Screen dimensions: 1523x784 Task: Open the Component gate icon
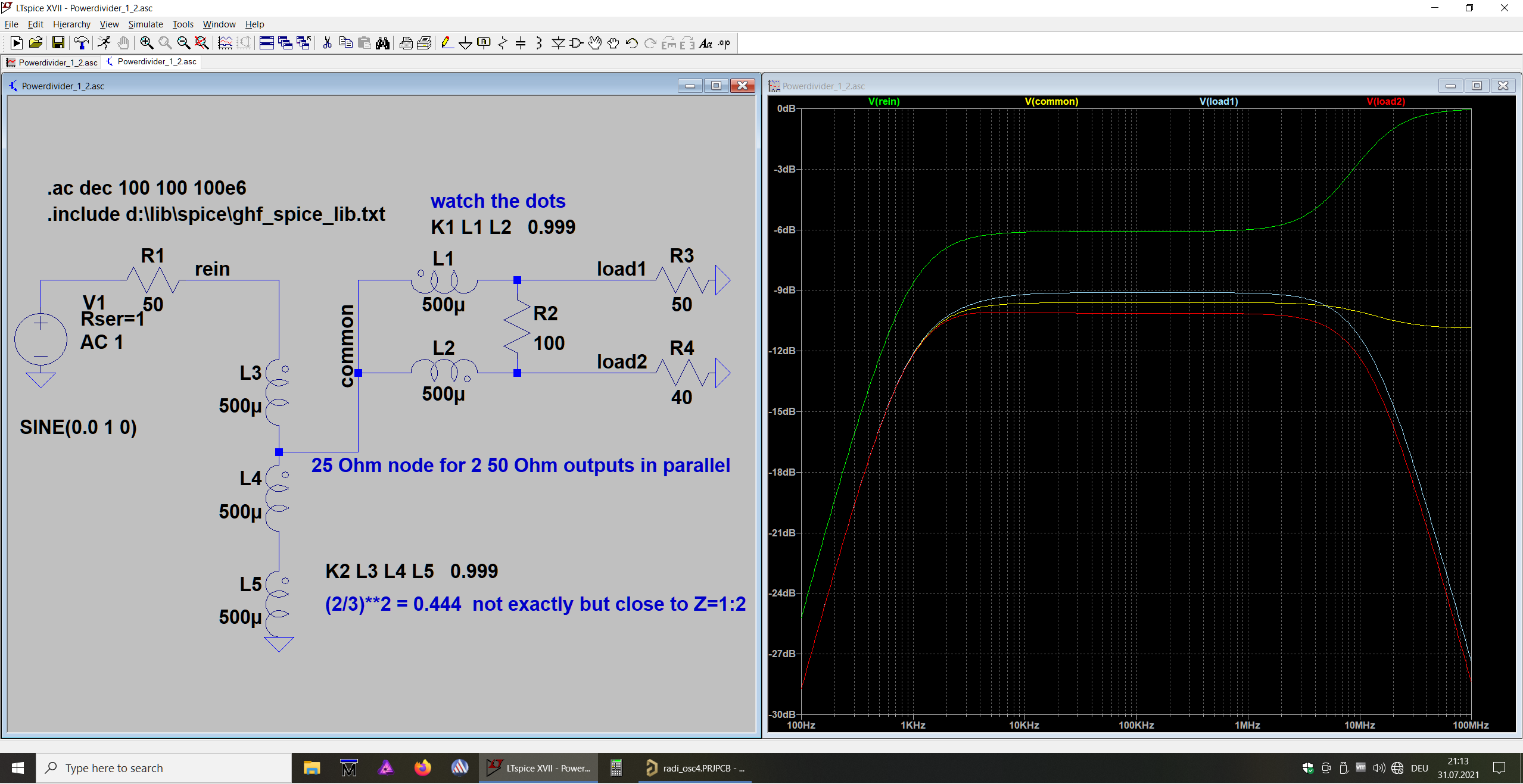pyautogui.click(x=577, y=43)
